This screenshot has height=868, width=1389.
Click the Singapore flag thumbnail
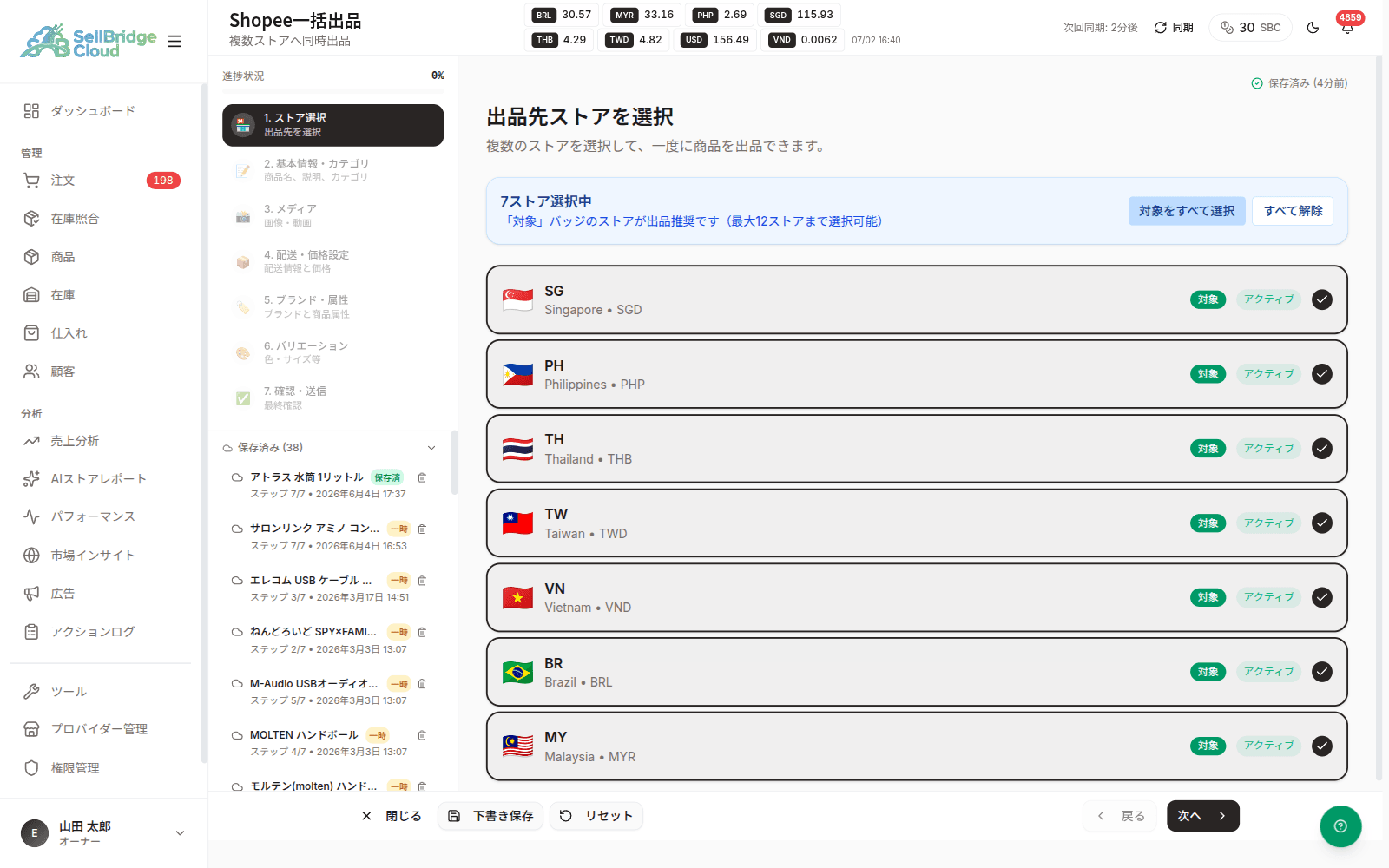[x=517, y=299]
